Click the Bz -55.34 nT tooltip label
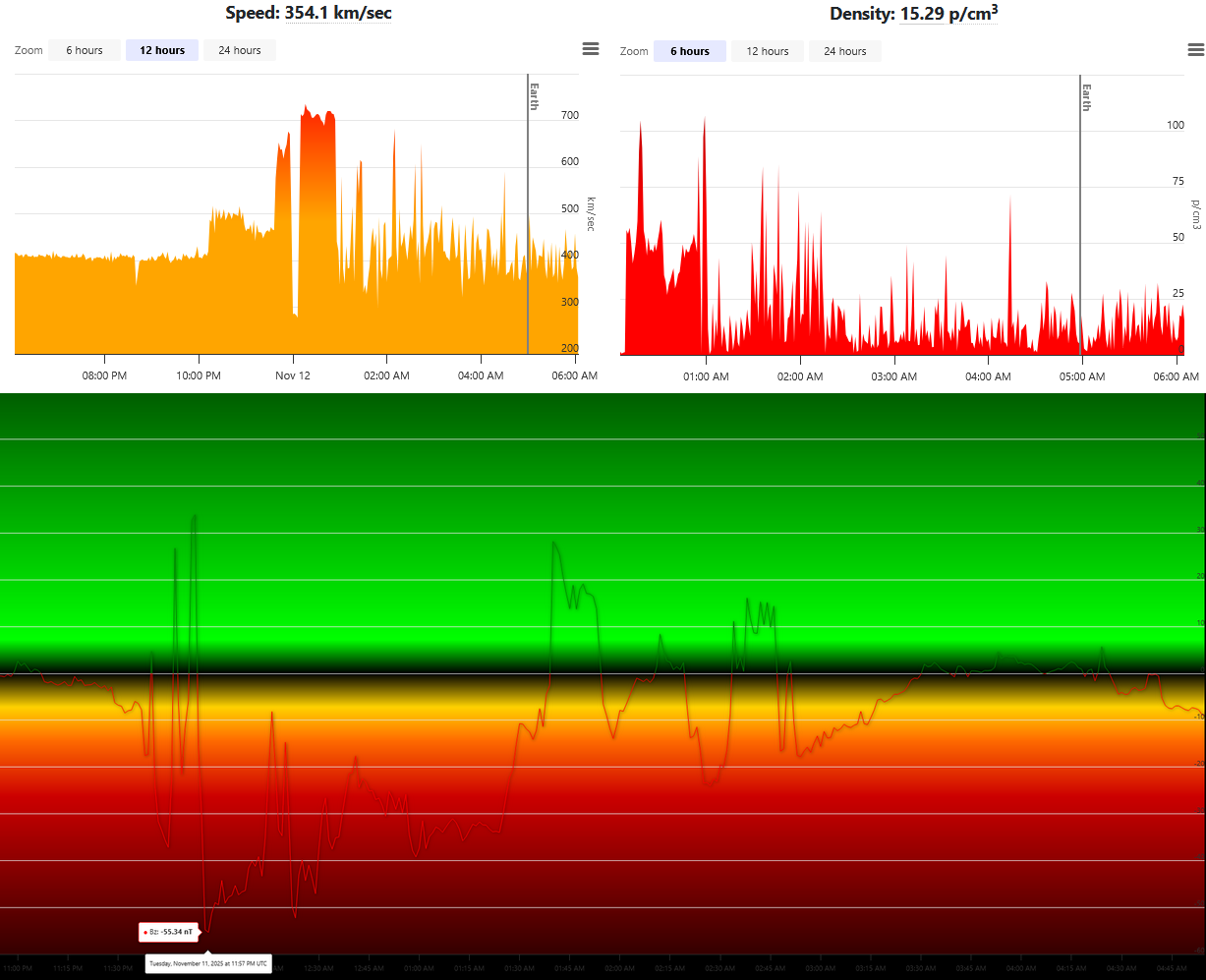The image size is (1206, 980). pyautogui.click(x=165, y=931)
